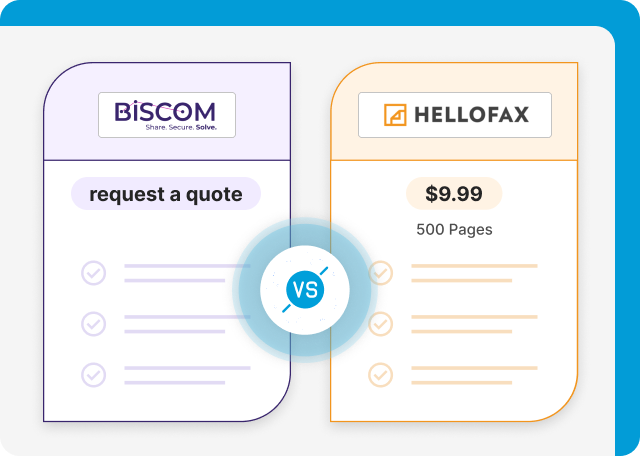Image resolution: width=640 pixels, height=456 pixels.
Task: Select second feature line in Biscom card
Action: tap(185, 324)
